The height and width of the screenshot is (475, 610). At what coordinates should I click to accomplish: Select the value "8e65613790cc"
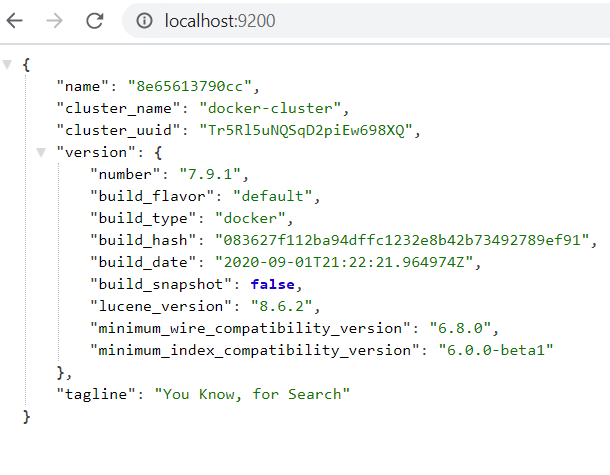pos(190,86)
